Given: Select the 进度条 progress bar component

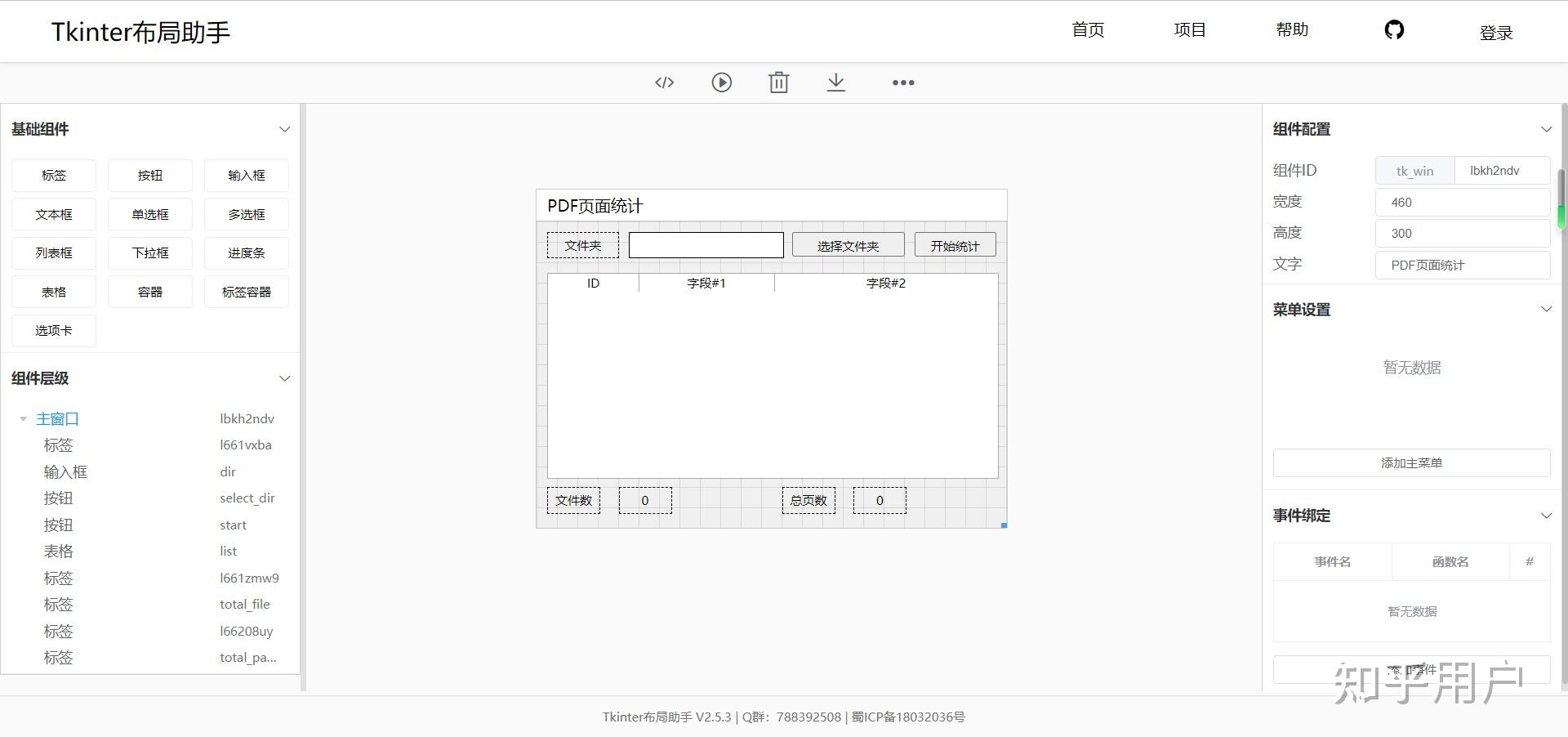Looking at the screenshot, I should tap(246, 252).
